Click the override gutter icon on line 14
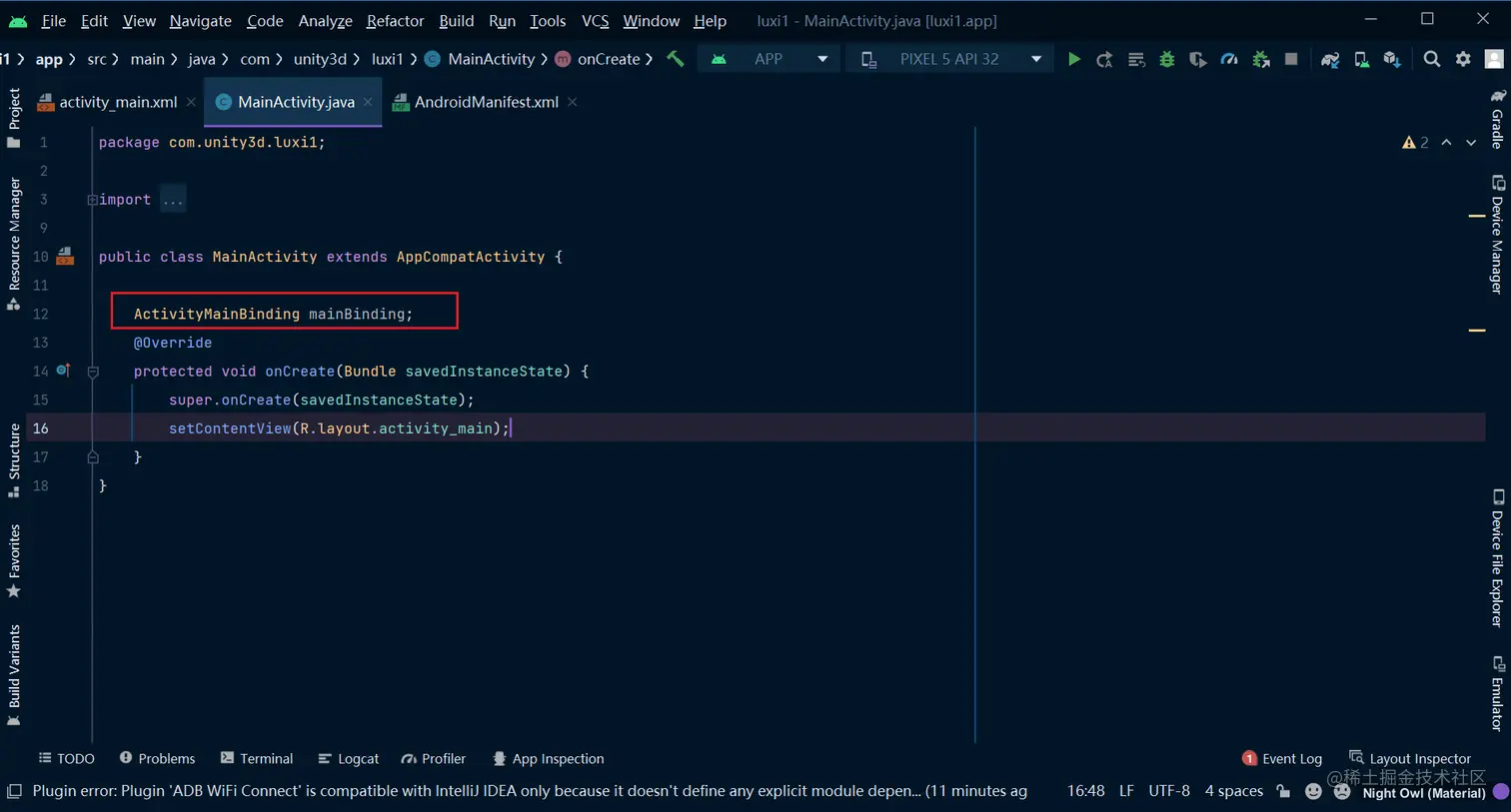This screenshot has height=812, width=1511. click(x=63, y=371)
